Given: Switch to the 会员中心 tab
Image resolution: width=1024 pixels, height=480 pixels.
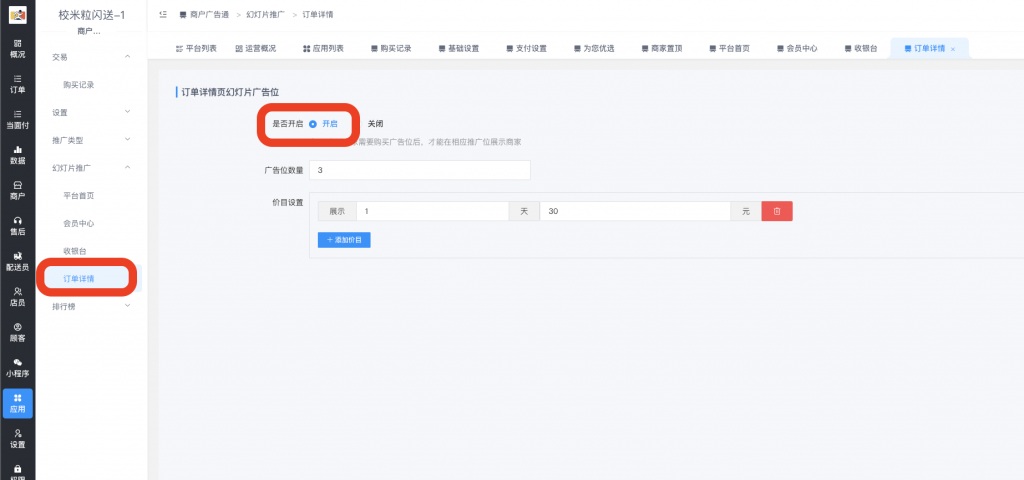Looking at the screenshot, I should (x=797, y=48).
